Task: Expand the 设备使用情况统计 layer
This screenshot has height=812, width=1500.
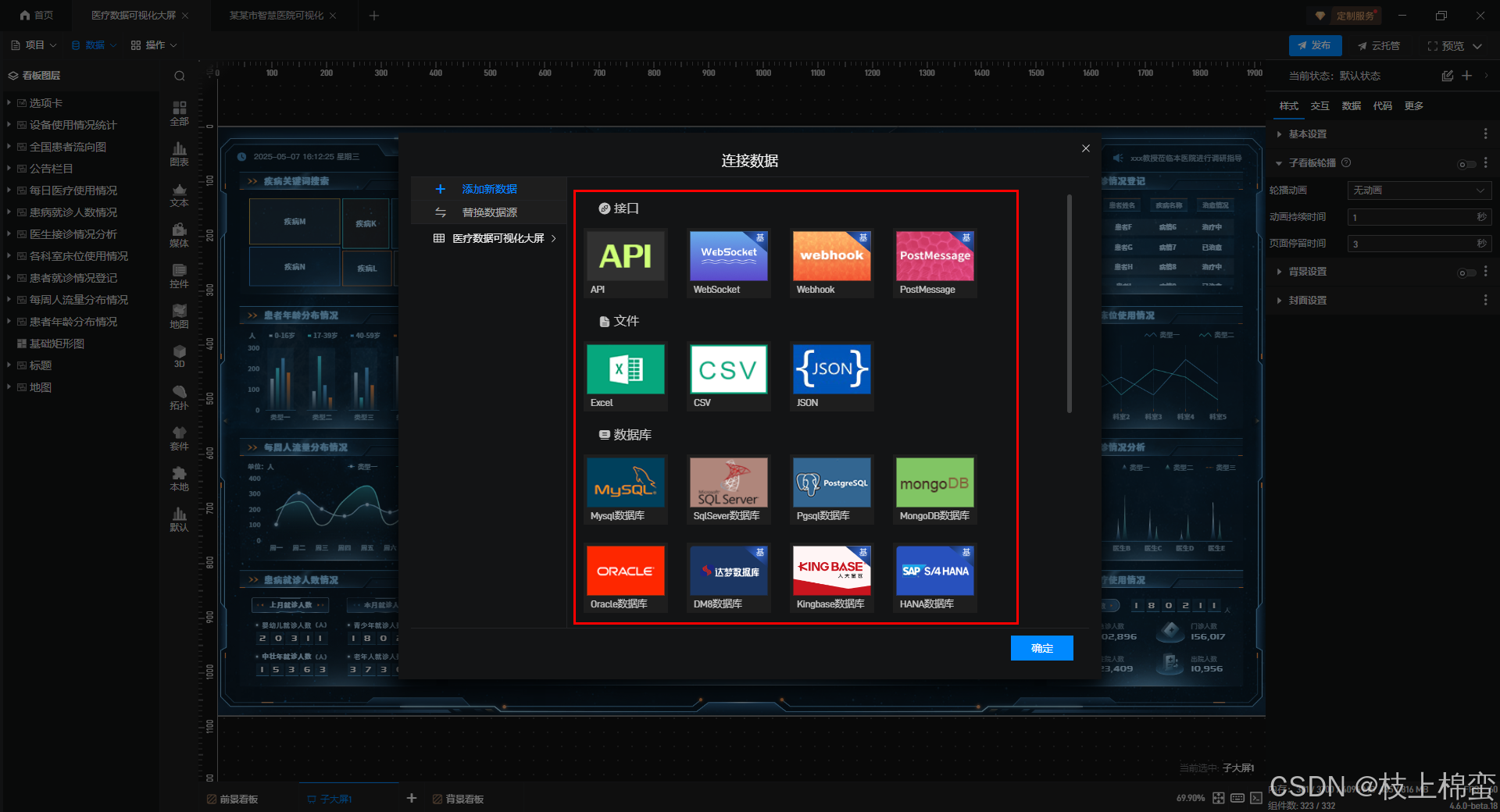Action: tap(9, 125)
